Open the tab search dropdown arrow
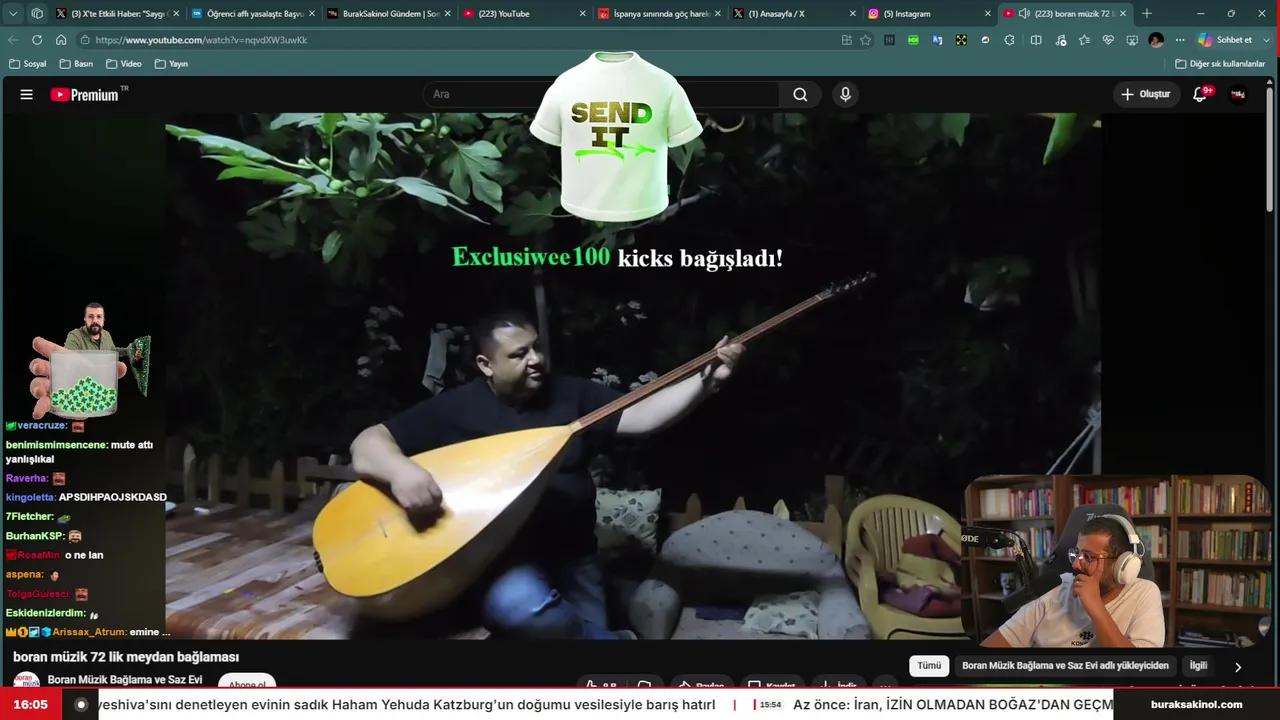The image size is (1280, 720). click(x=12, y=13)
